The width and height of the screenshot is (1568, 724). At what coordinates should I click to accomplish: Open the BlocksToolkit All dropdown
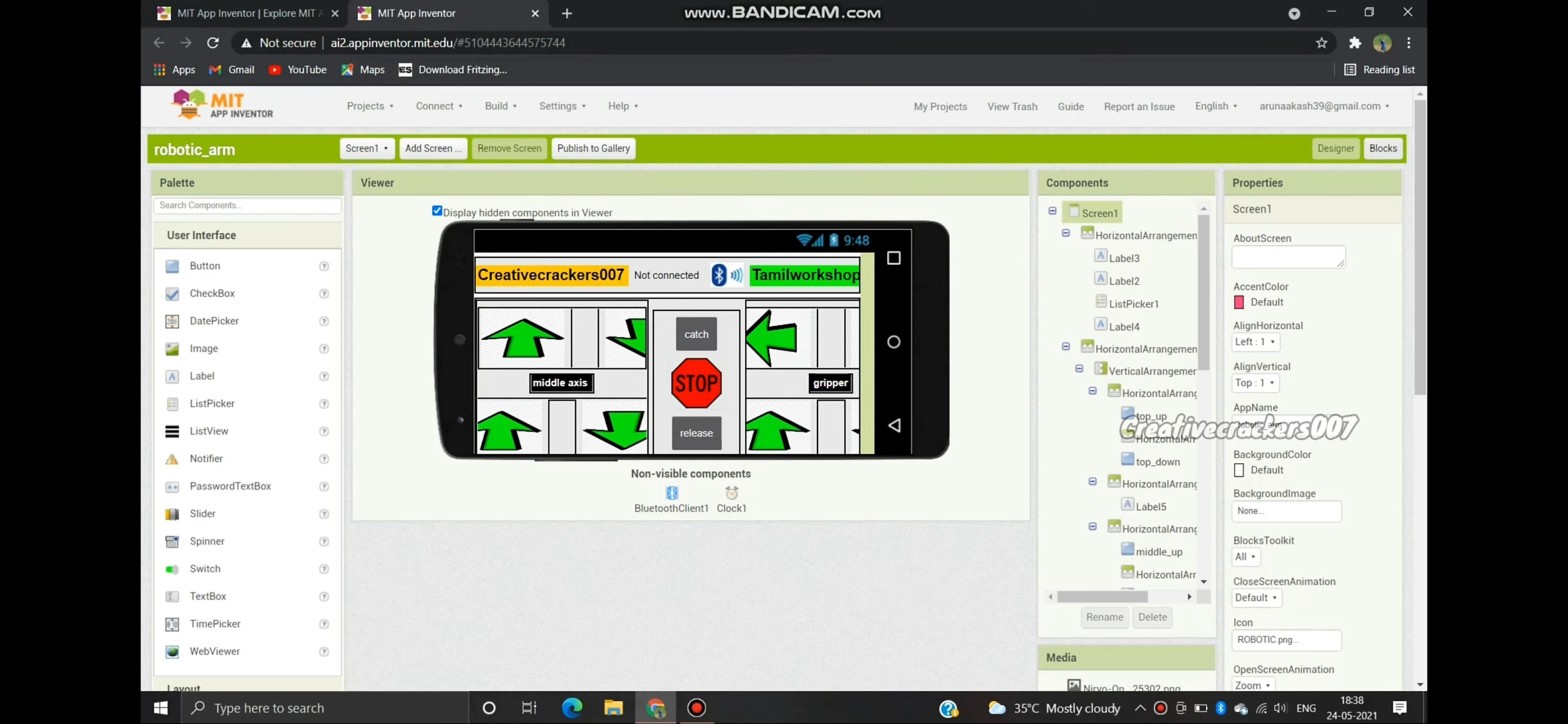(1246, 557)
